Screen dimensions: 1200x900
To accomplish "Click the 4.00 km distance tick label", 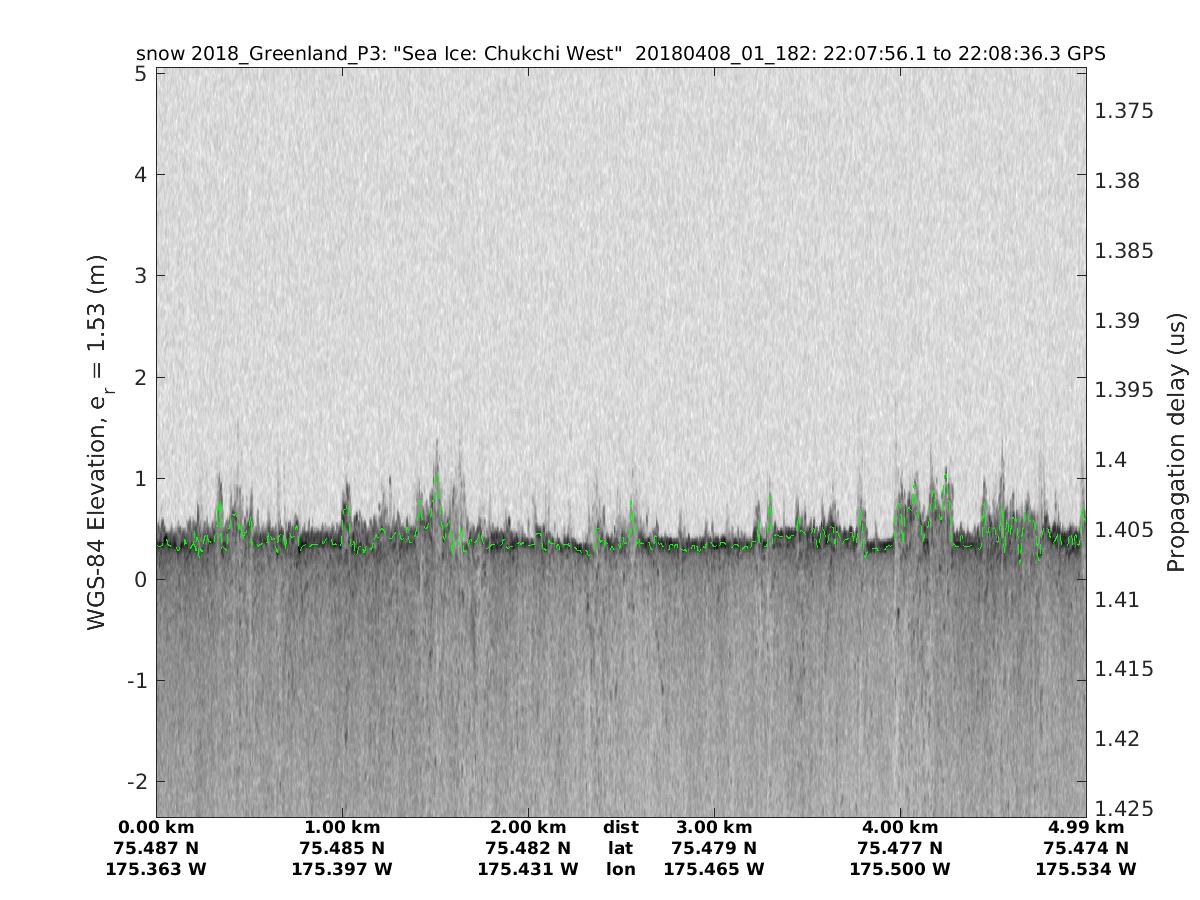I will [x=900, y=827].
